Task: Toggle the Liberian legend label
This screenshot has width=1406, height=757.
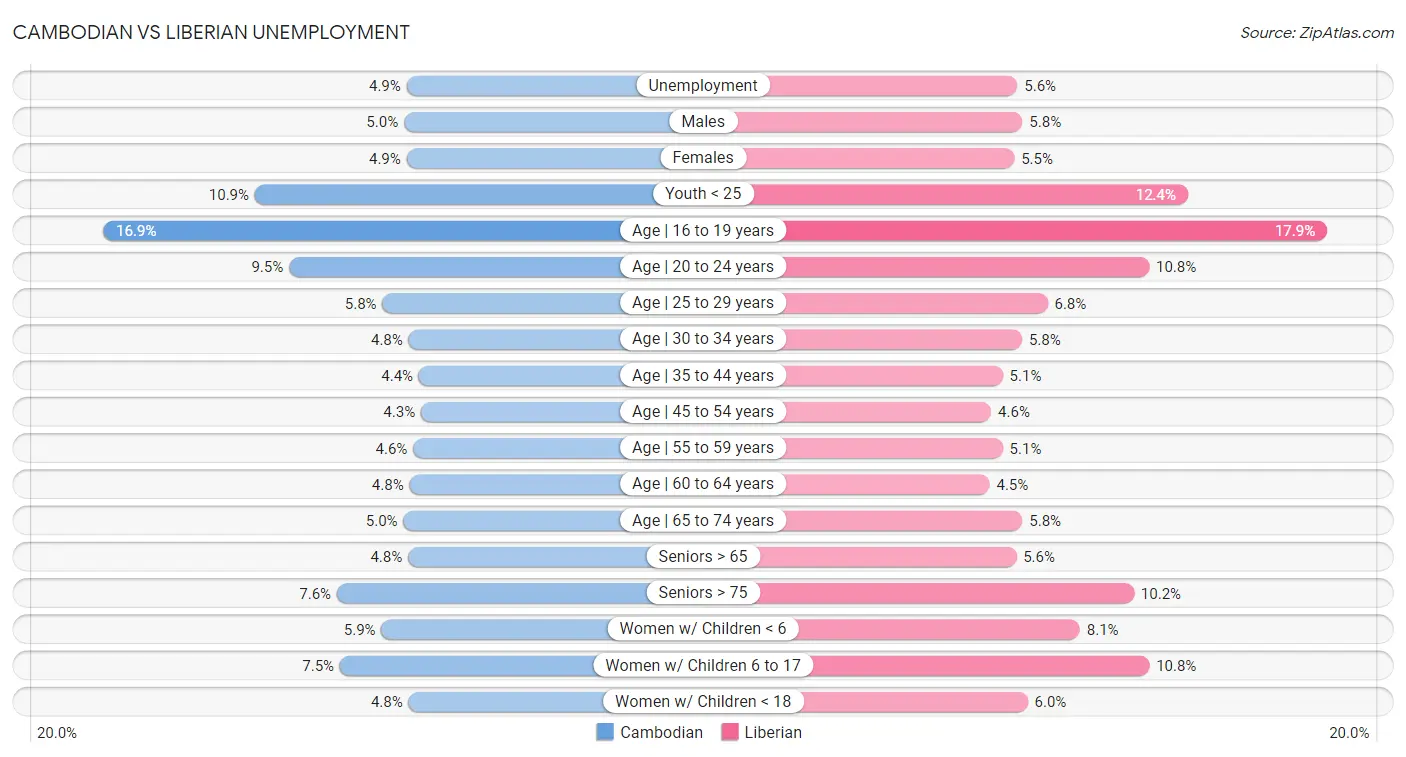Action: (773, 732)
